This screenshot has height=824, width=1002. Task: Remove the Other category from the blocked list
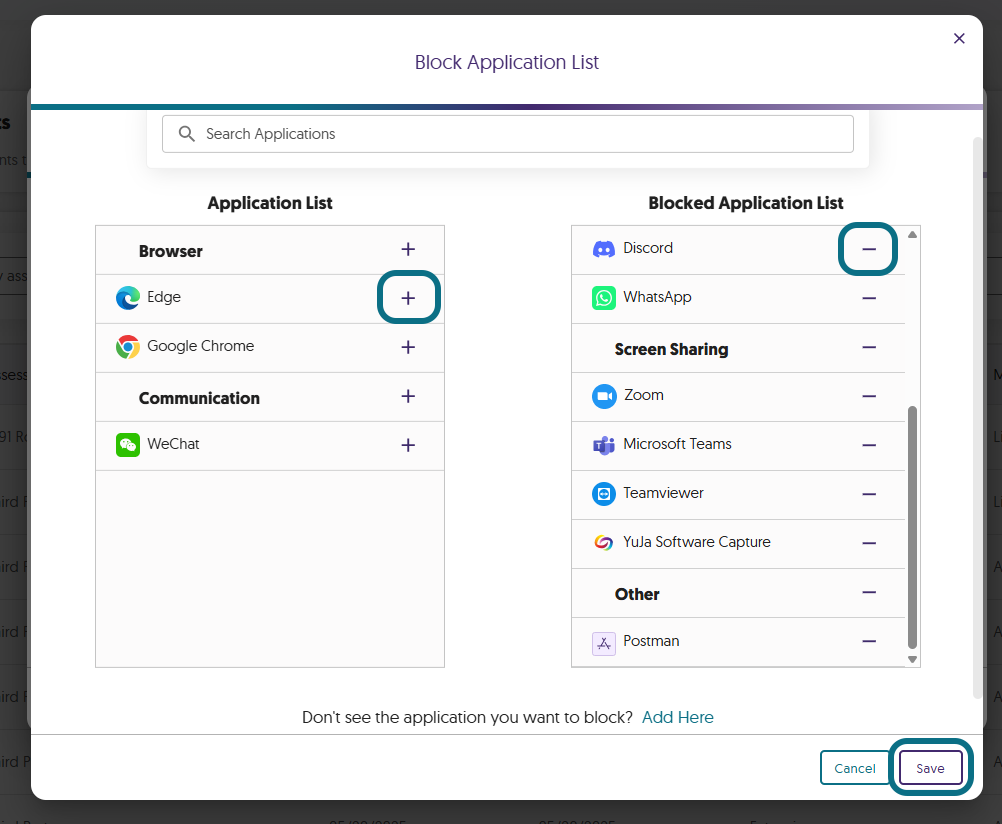(868, 592)
